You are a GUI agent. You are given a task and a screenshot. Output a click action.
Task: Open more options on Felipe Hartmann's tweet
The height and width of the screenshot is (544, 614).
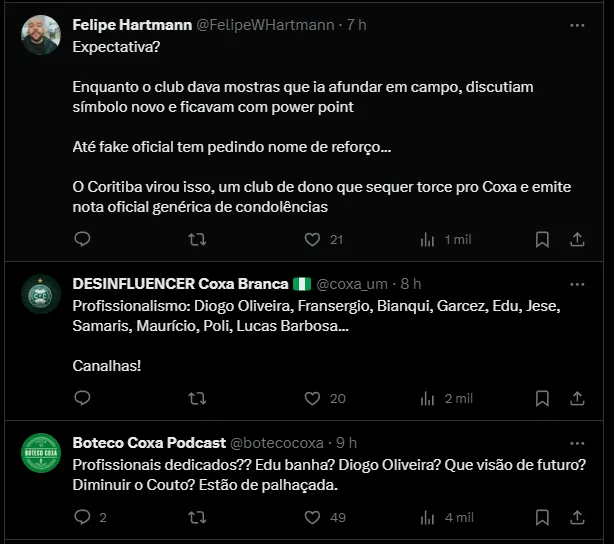[x=577, y=25]
